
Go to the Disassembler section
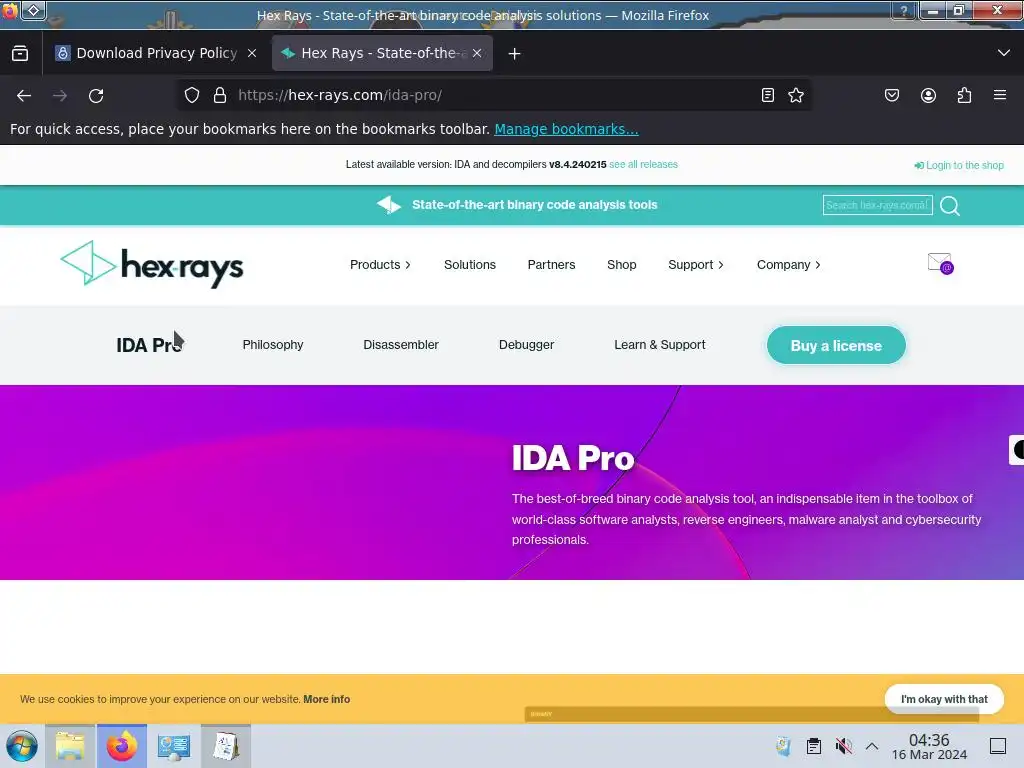(401, 345)
